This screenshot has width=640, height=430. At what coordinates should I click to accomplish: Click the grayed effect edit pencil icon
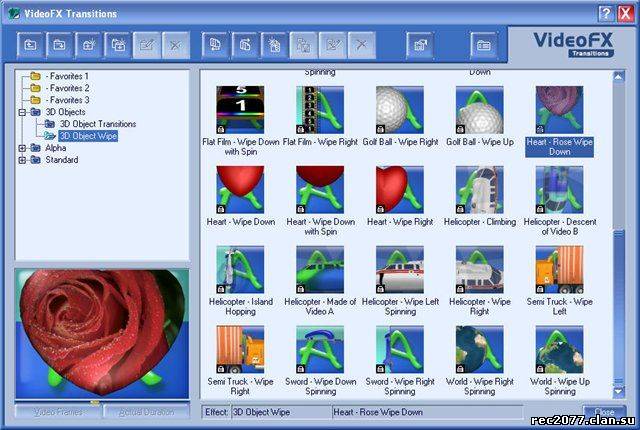(x=333, y=45)
